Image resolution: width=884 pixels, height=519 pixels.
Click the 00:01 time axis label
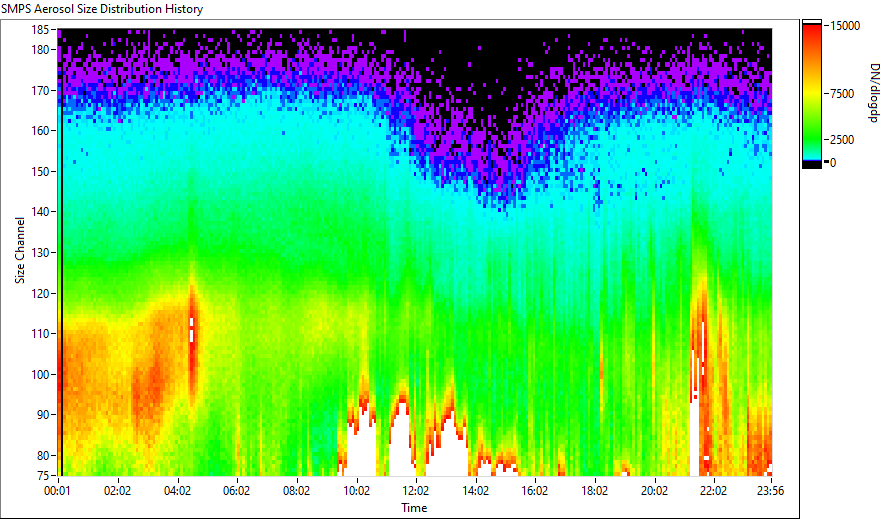[58, 491]
